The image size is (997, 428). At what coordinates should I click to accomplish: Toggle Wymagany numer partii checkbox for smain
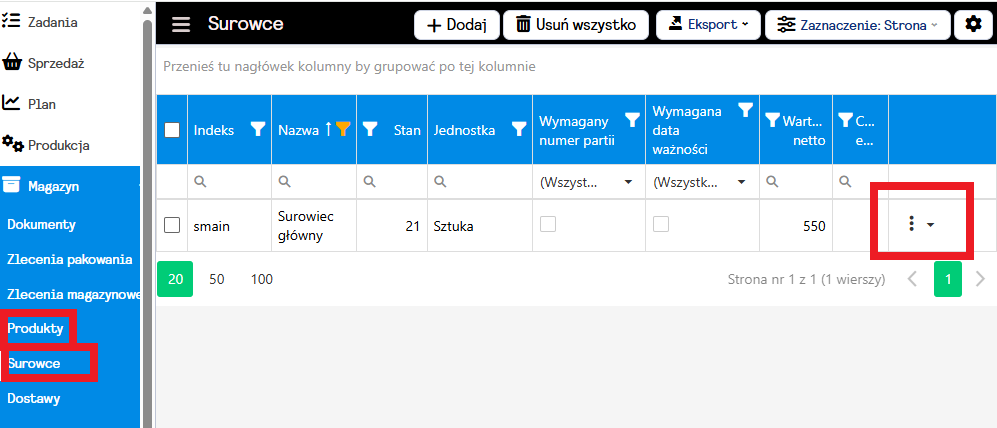point(547,225)
